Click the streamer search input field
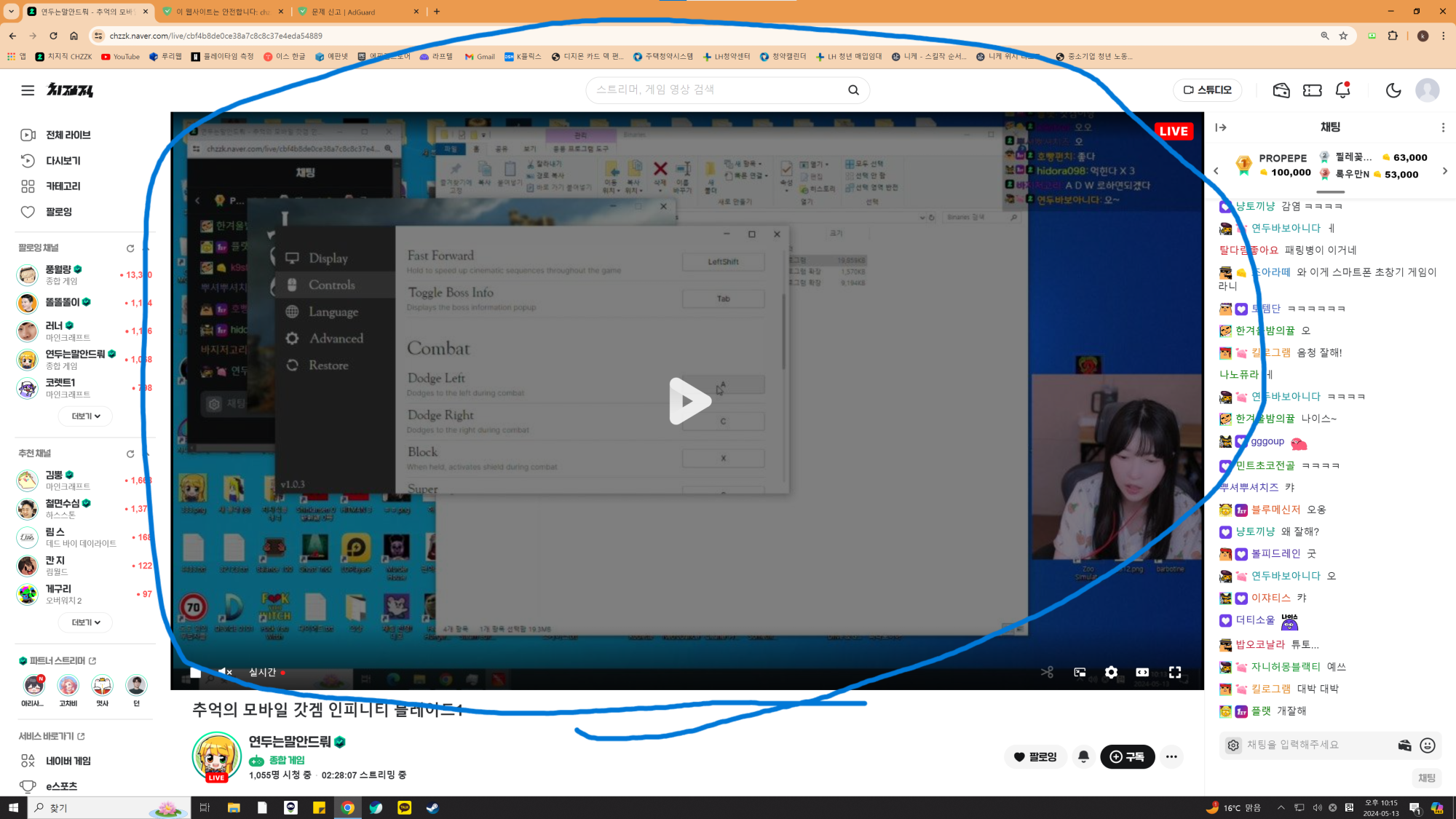The width and height of the screenshot is (1456, 819). point(713,90)
